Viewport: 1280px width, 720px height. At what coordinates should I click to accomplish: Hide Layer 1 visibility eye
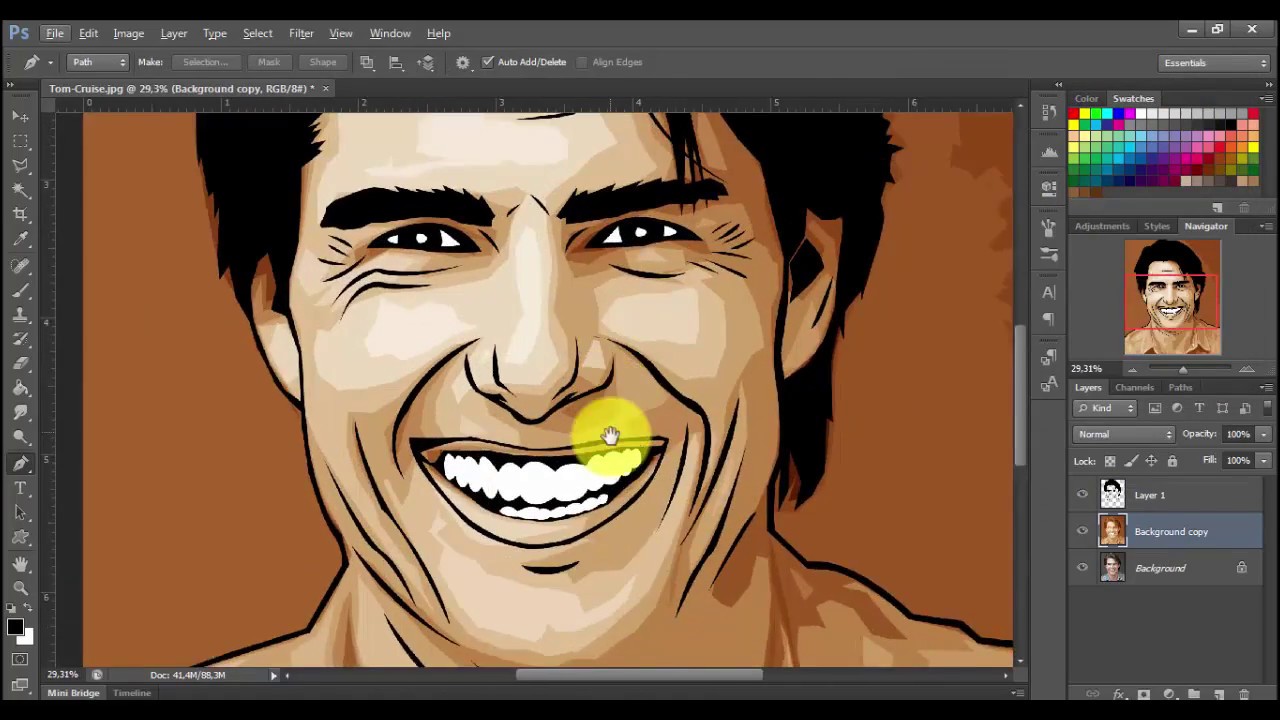click(1082, 495)
